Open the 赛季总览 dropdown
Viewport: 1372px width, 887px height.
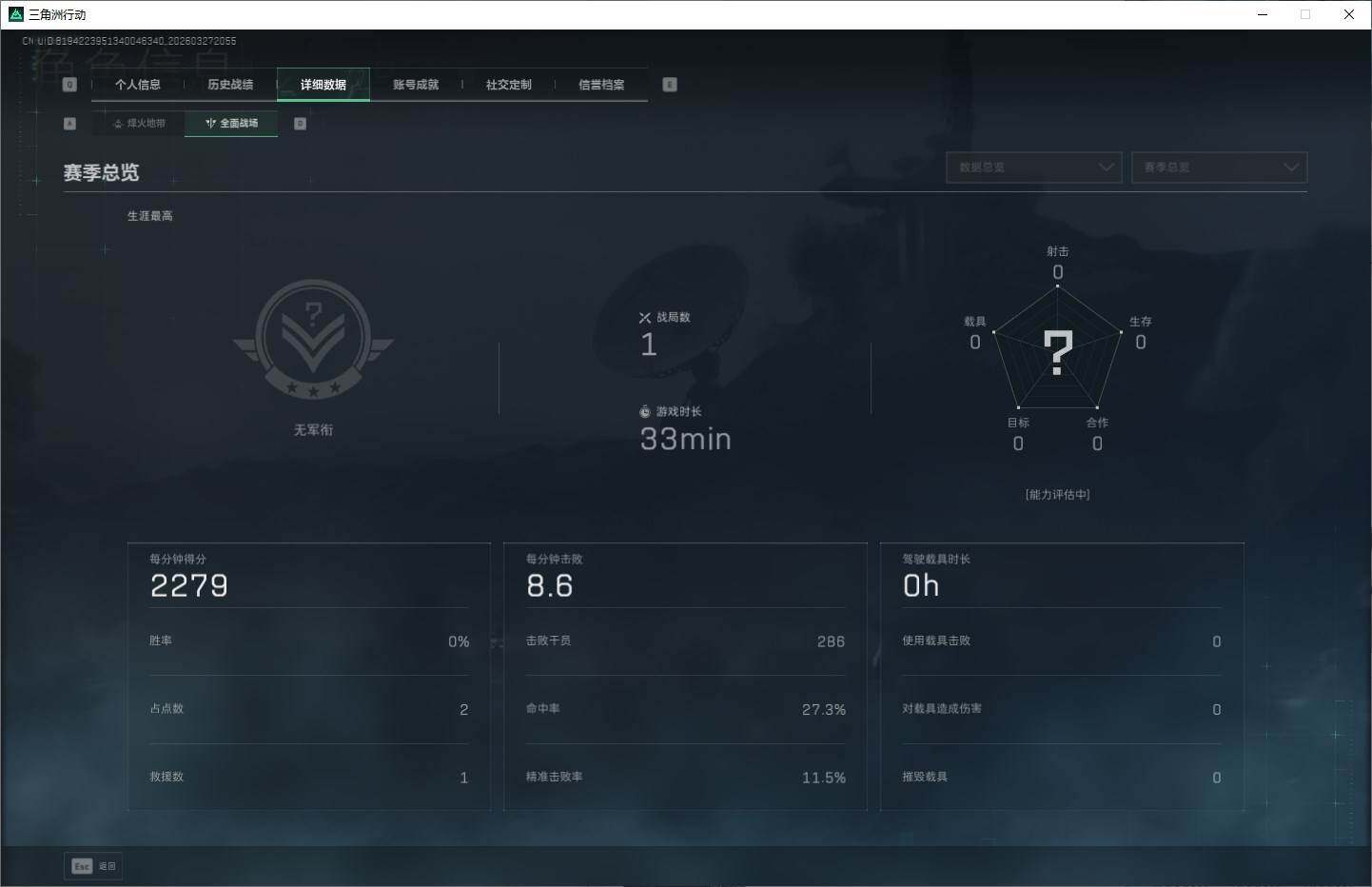coord(1219,168)
